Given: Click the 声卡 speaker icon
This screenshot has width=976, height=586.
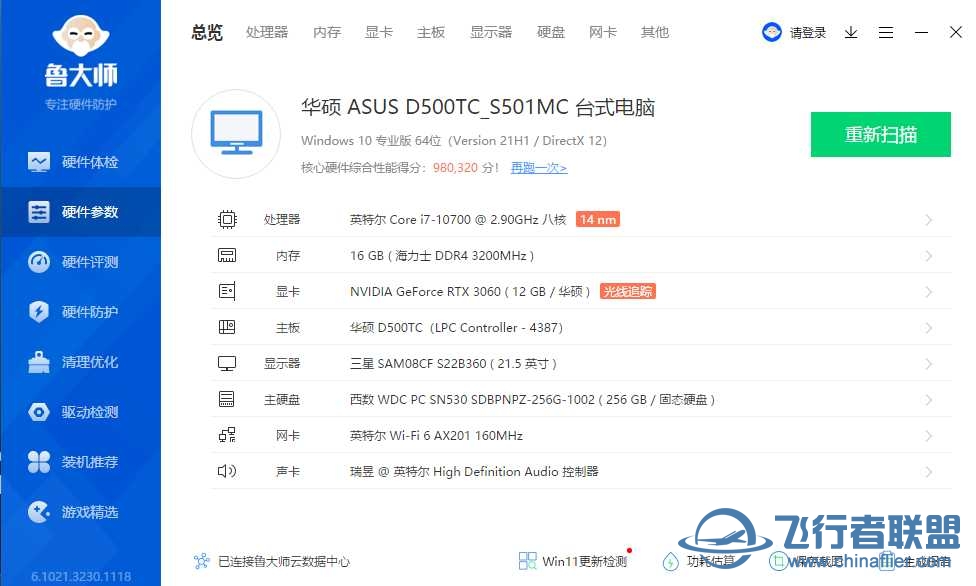Looking at the screenshot, I should click(x=227, y=471).
